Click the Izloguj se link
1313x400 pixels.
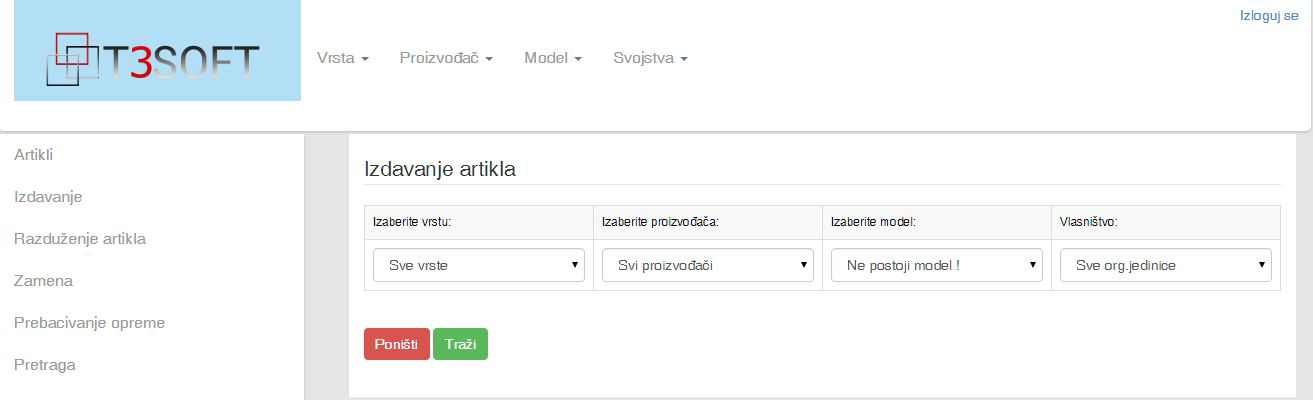(x=1268, y=16)
